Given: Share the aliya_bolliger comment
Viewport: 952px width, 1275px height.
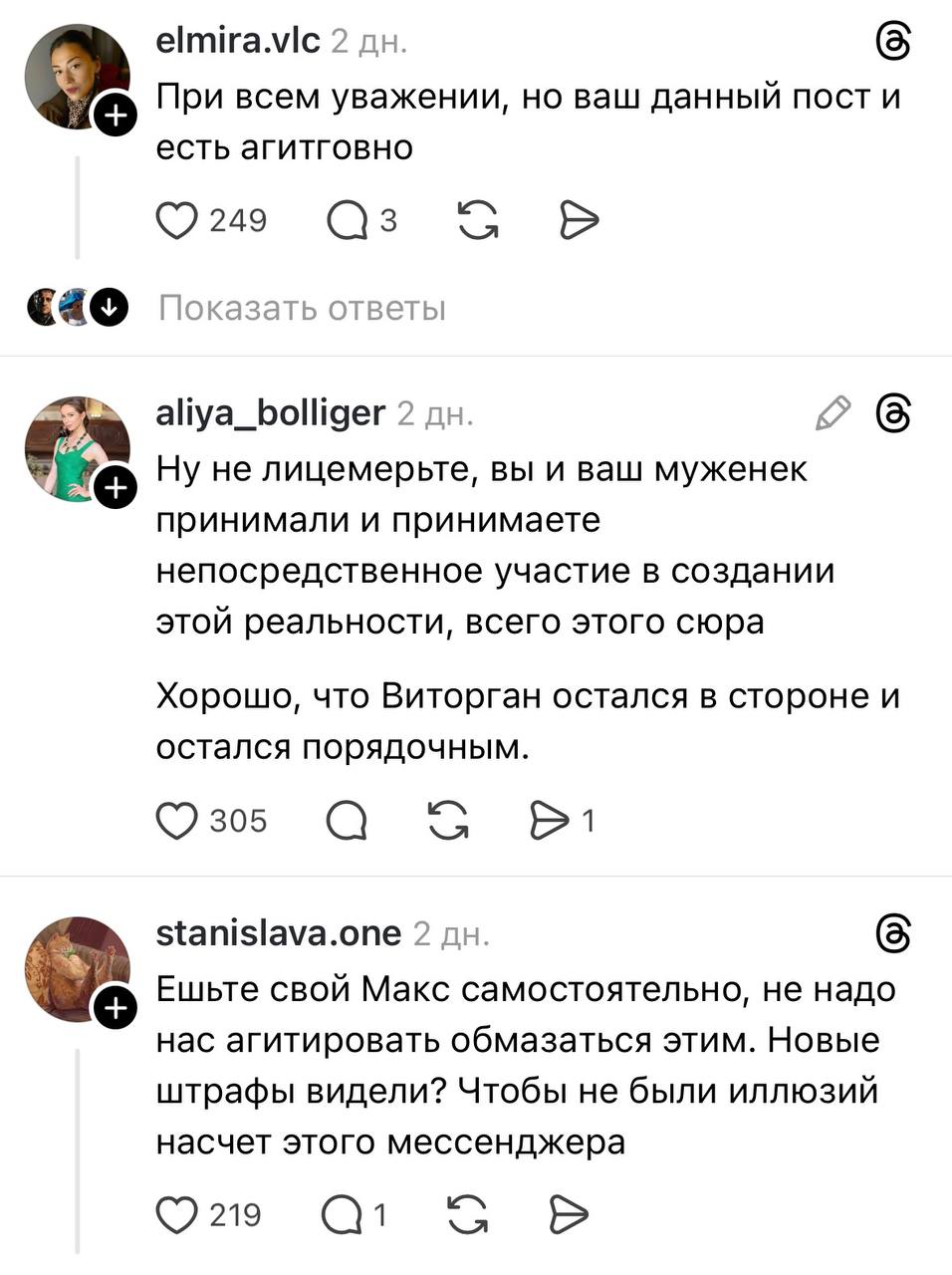Looking at the screenshot, I should click(549, 821).
